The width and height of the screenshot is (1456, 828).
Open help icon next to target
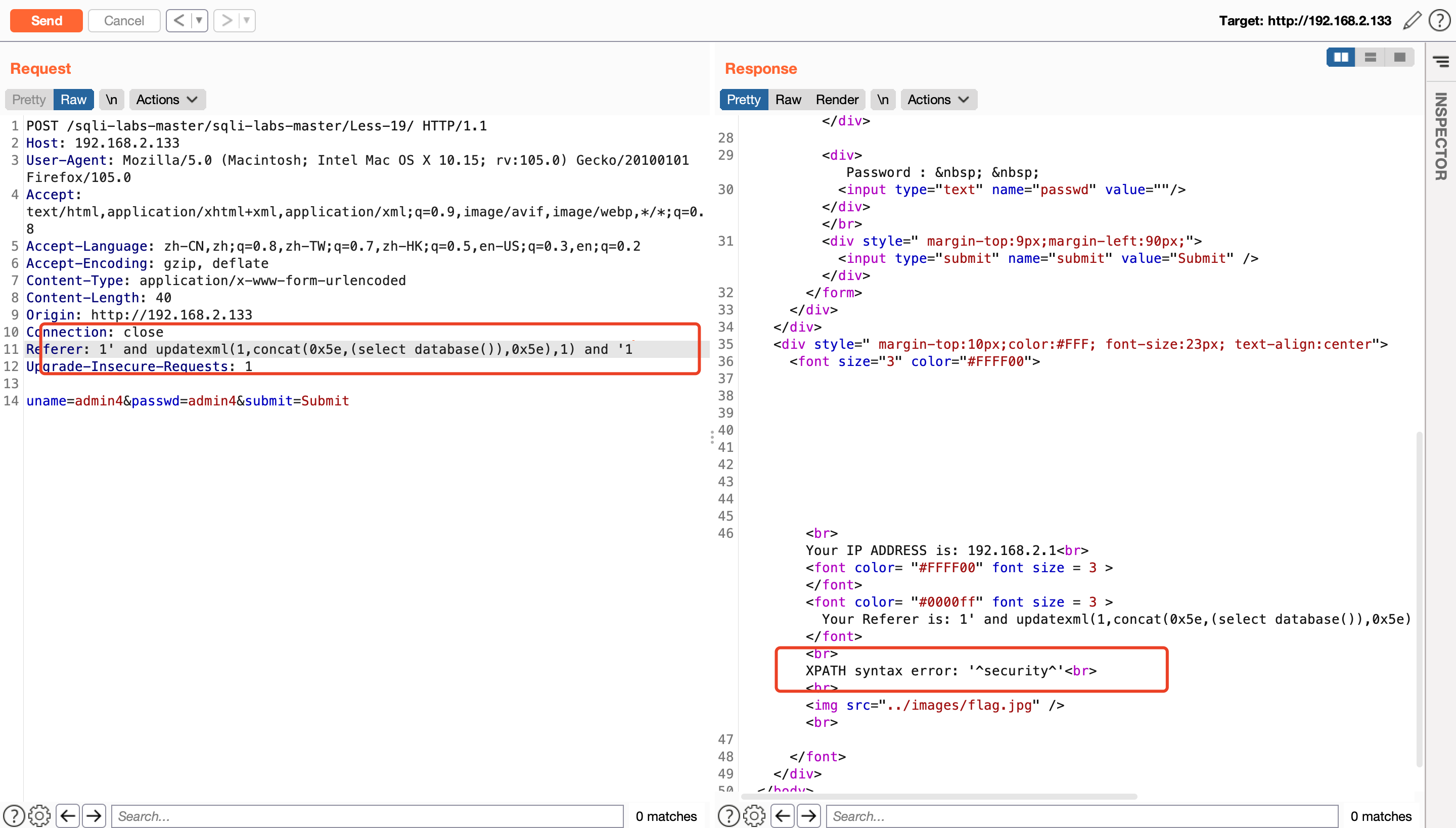click(1439, 20)
